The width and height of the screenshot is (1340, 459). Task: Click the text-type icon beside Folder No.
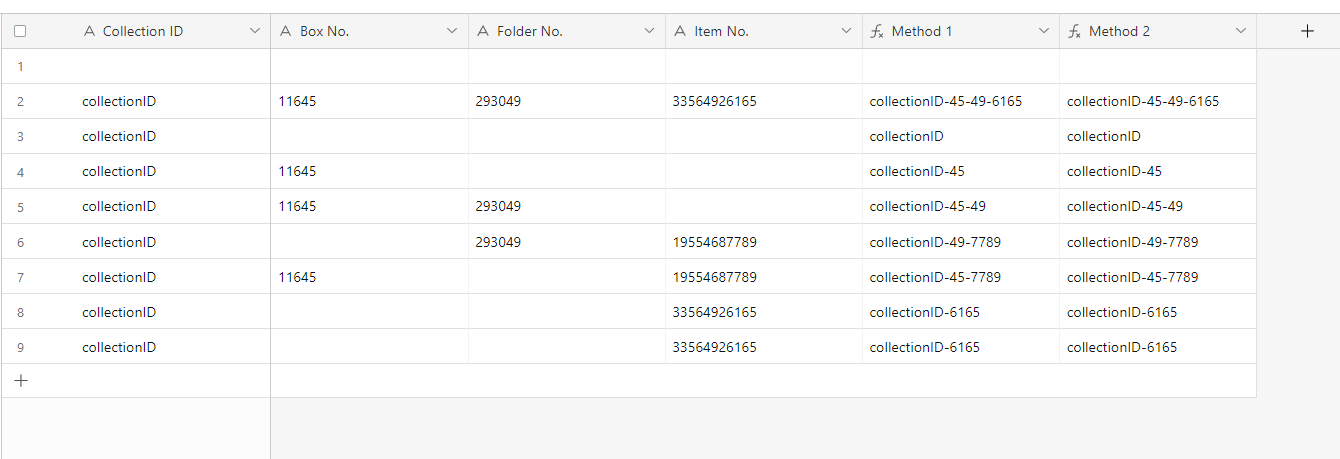pyautogui.click(x=484, y=31)
